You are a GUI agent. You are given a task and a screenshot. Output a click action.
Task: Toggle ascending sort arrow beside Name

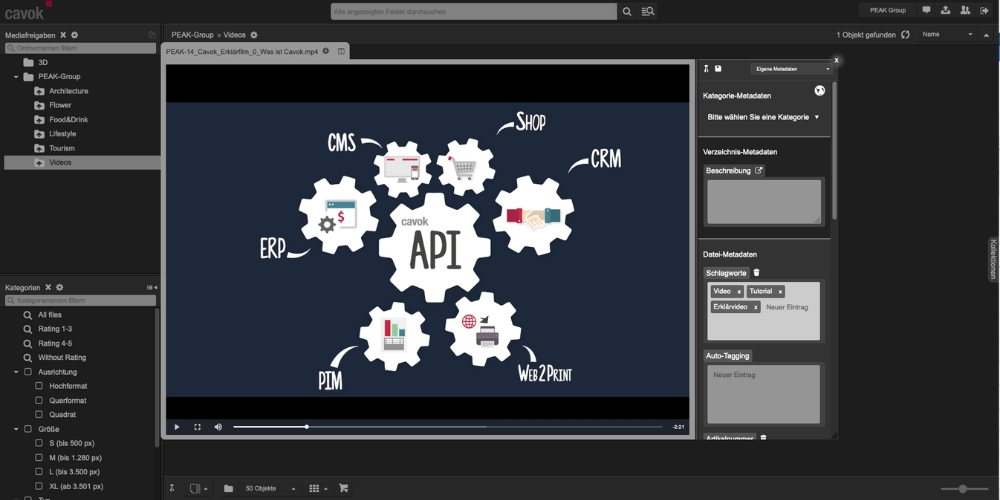click(986, 34)
